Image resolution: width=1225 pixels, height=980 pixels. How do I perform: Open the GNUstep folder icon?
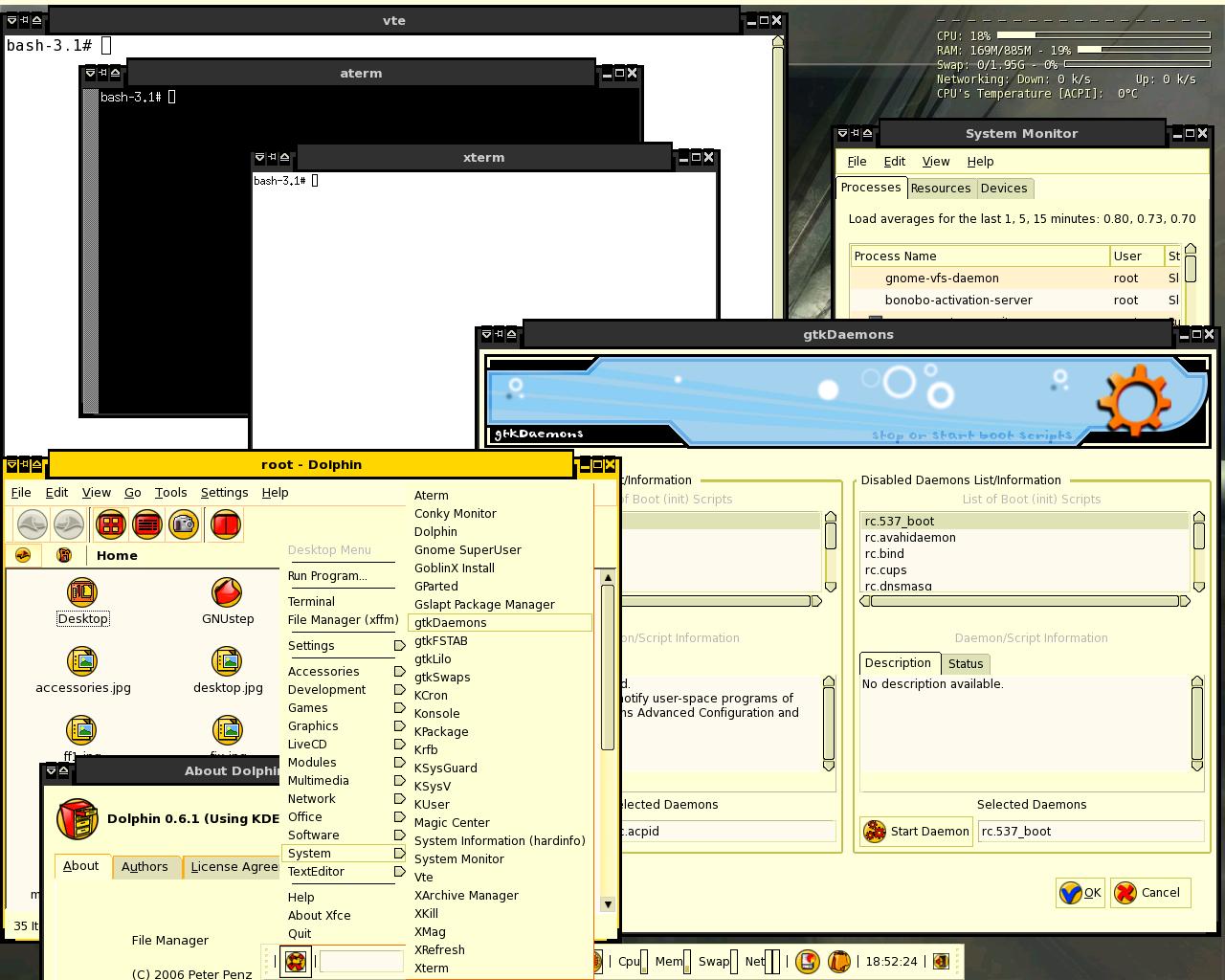click(227, 593)
